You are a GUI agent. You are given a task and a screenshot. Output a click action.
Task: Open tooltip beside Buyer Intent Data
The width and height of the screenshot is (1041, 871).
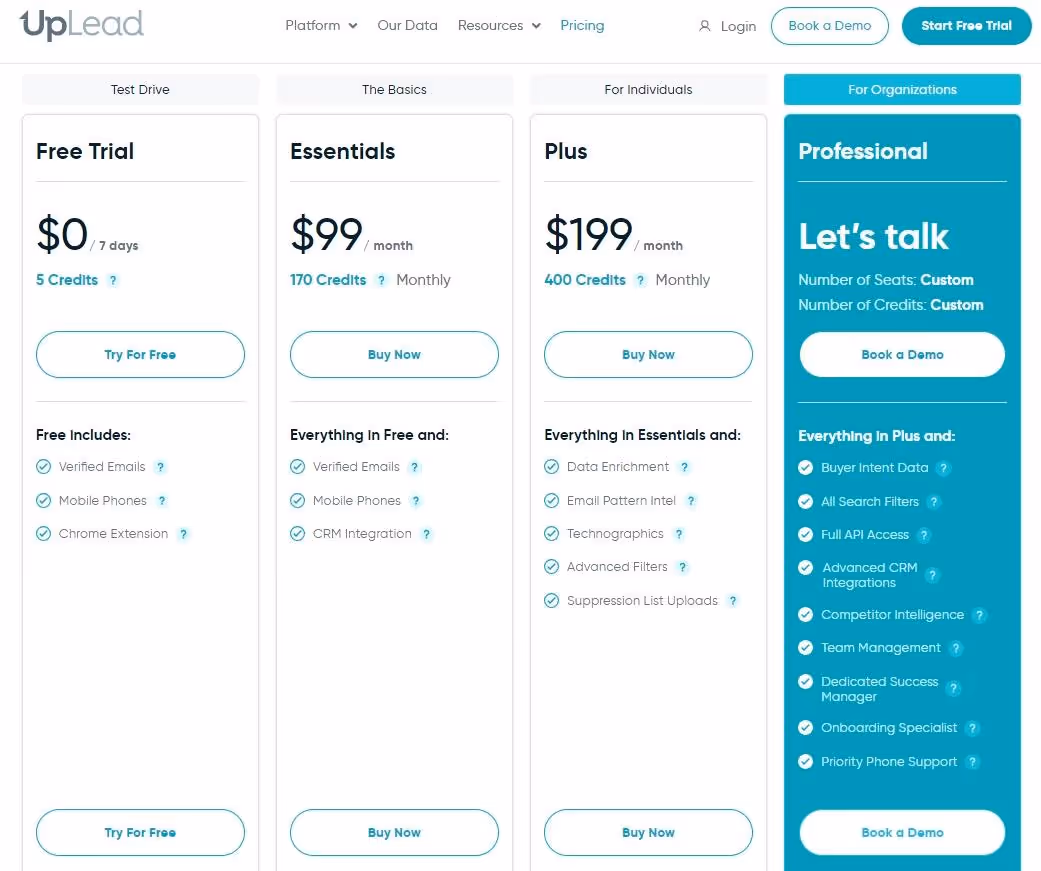pos(943,468)
